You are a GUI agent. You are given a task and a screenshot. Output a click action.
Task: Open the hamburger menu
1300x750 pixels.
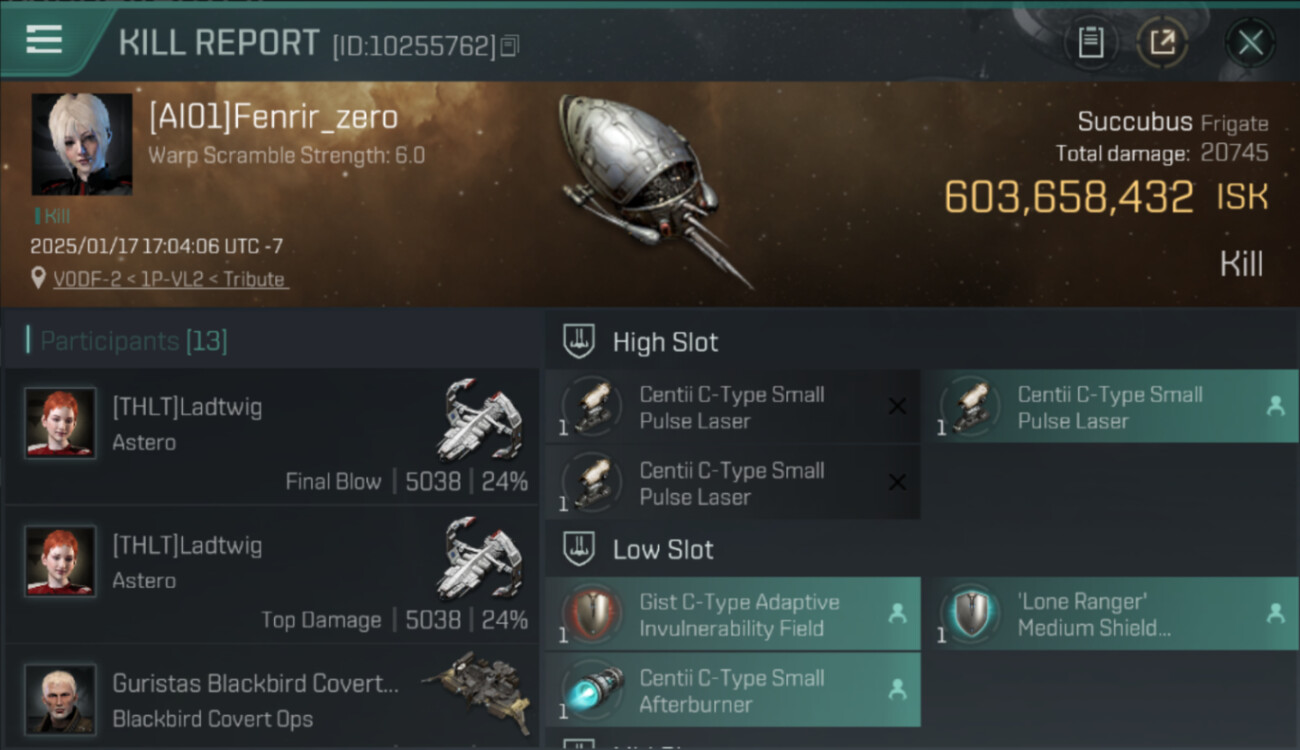(44, 40)
